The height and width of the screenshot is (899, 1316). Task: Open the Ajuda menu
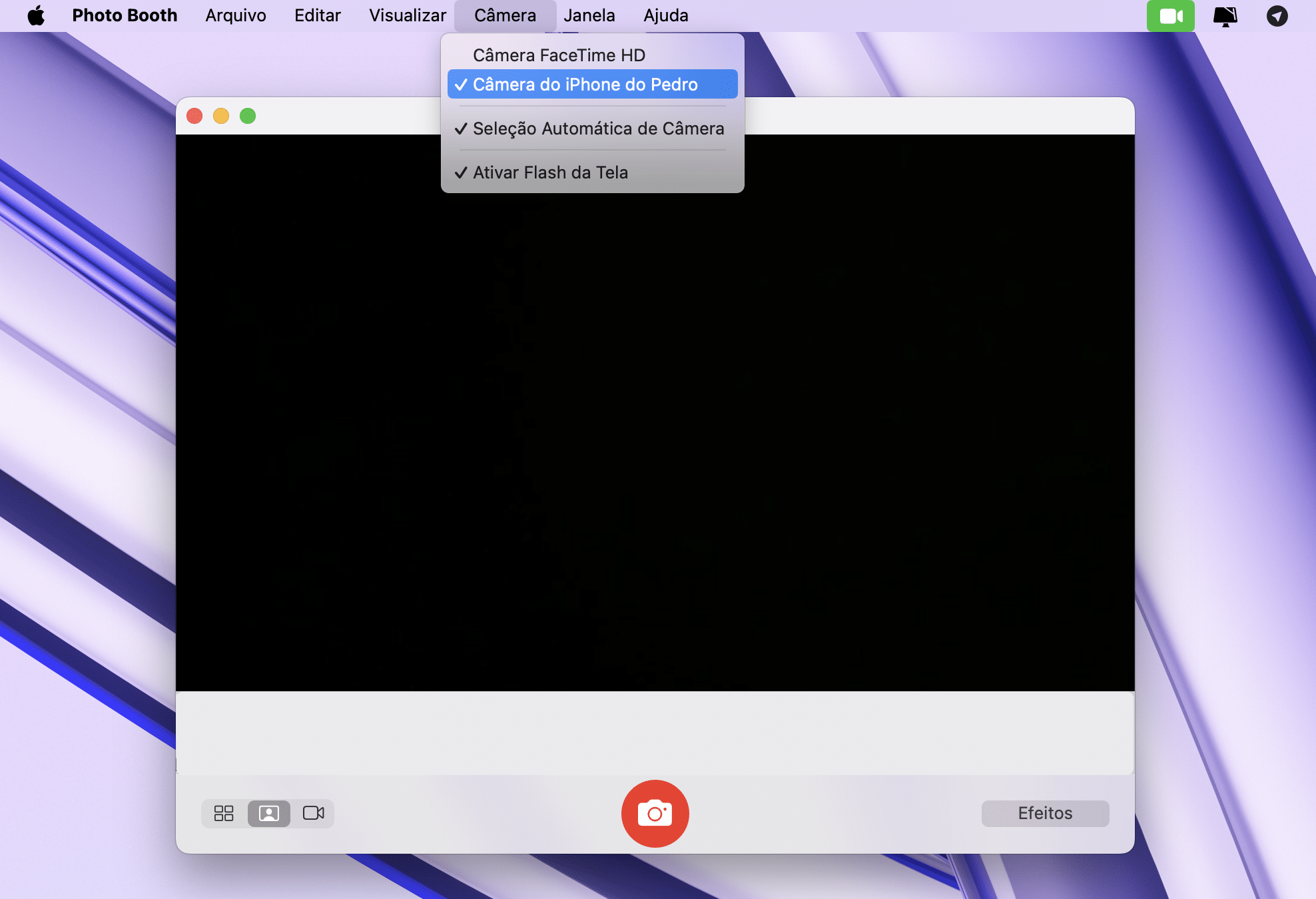tap(666, 15)
